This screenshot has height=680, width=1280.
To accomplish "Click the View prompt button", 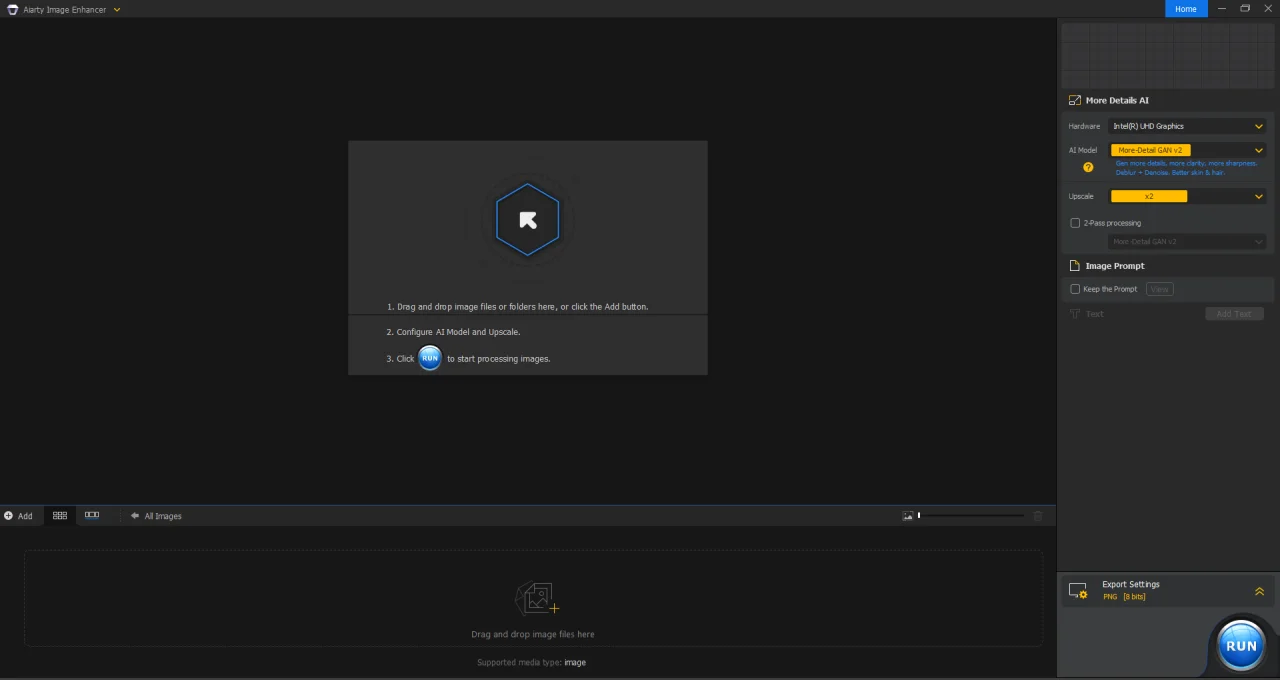I will (x=1160, y=289).
